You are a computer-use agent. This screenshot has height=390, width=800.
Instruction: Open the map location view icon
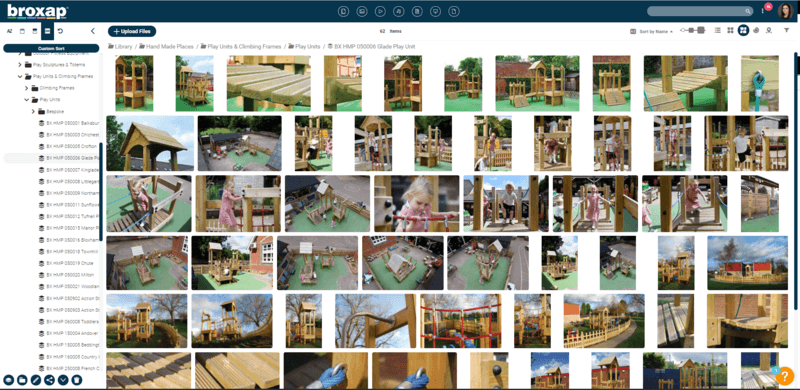tap(769, 31)
